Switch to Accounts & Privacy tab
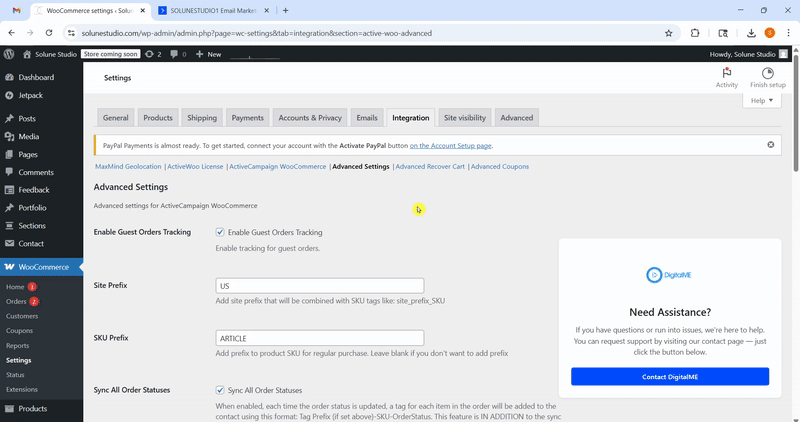 pyautogui.click(x=310, y=117)
